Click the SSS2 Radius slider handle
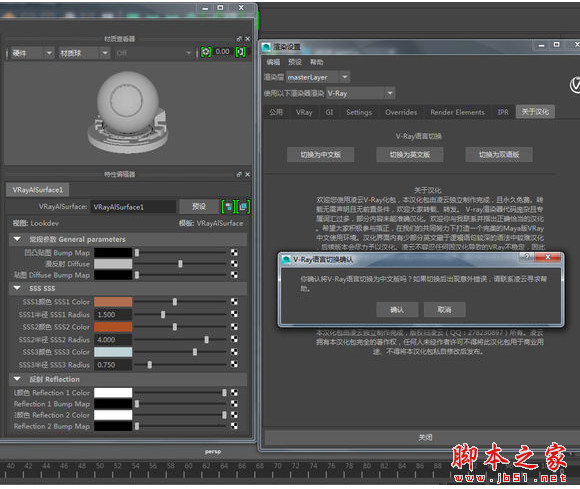 pos(206,340)
